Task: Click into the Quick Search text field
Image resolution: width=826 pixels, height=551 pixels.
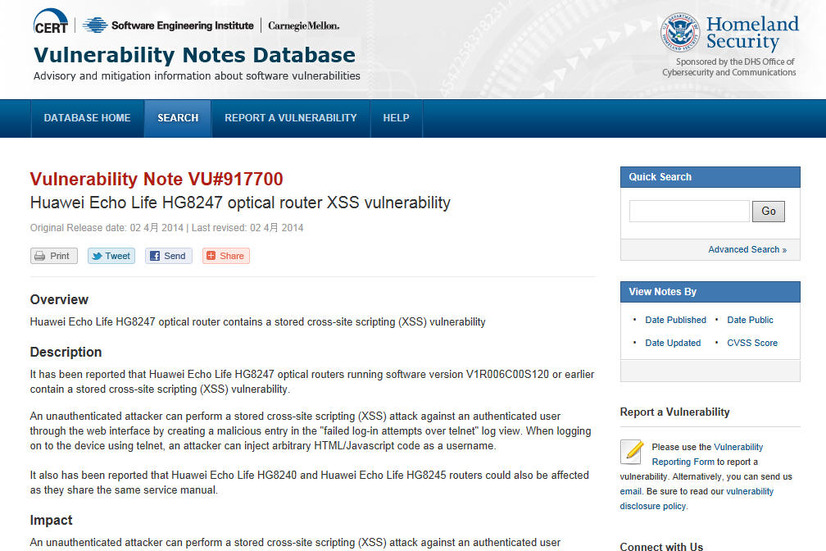Action: tap(689, 211)
